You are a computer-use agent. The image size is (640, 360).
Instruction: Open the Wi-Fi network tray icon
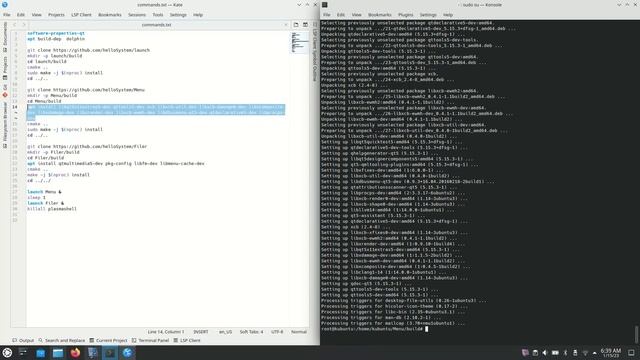click(x=585, y=353)
